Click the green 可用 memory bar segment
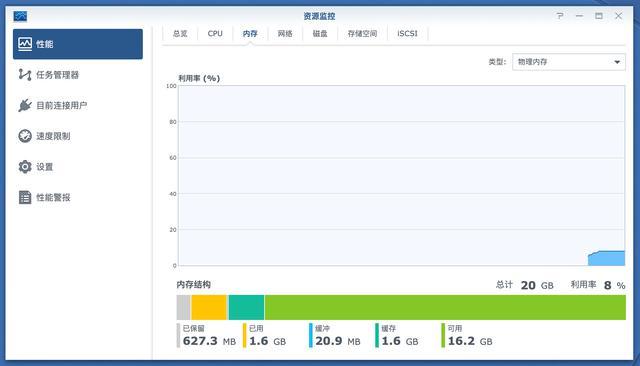 click(x=445, y=308)
